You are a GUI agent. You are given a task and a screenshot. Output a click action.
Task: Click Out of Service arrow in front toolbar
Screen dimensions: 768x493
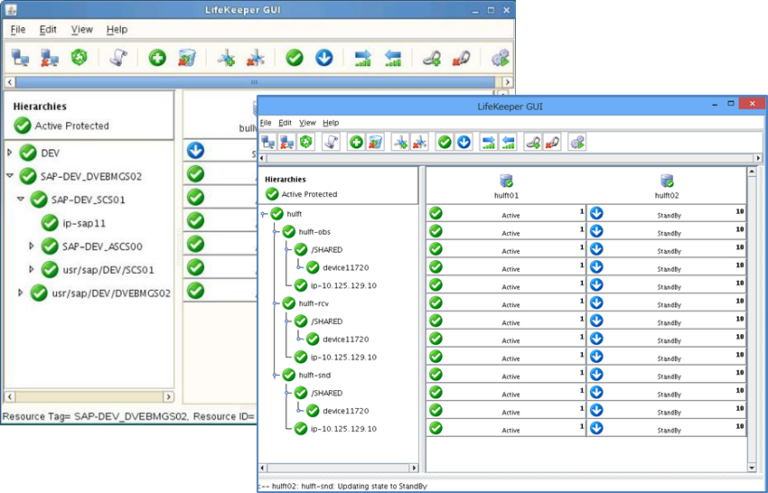point(463,142)
